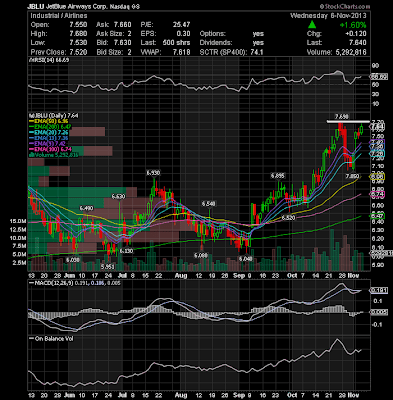Click the Bid price 7.630
Screen dimensions: 393x400
(x=122, y=43)
